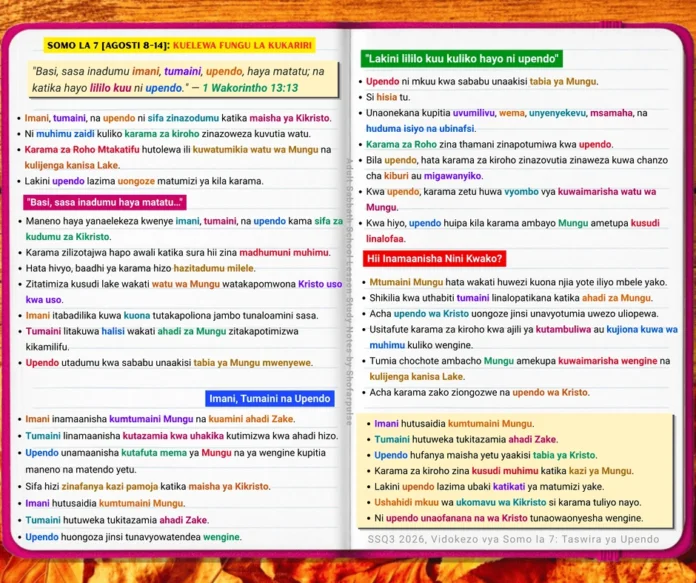Click pink heading "Basi, sasa inadumu haya matatu..."
This screenshot has width=696, height=583.
(x=105, y=202)
